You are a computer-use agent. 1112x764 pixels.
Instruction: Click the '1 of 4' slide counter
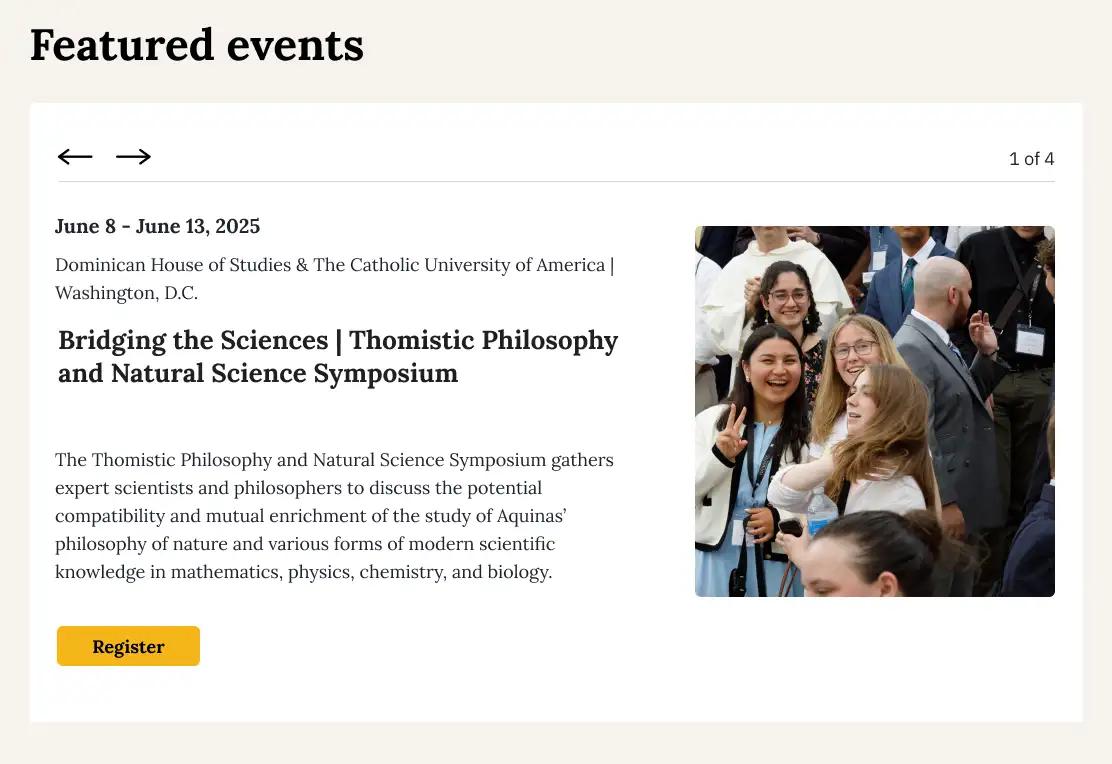pyautogui.click(x=1031, y=158)
